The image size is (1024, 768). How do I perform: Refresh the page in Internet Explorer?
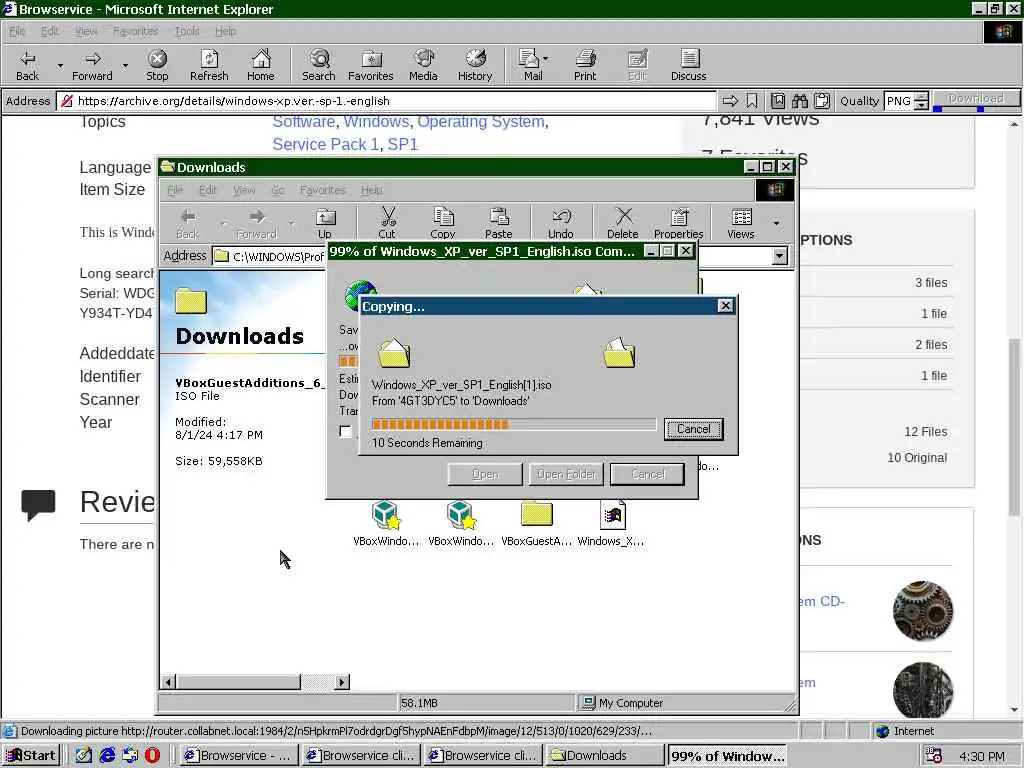209,65
